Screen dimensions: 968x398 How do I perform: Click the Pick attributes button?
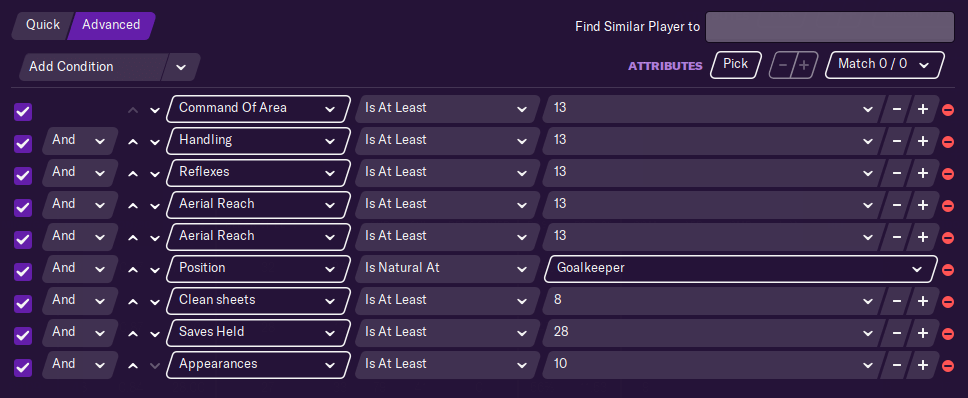coord(735,65)
